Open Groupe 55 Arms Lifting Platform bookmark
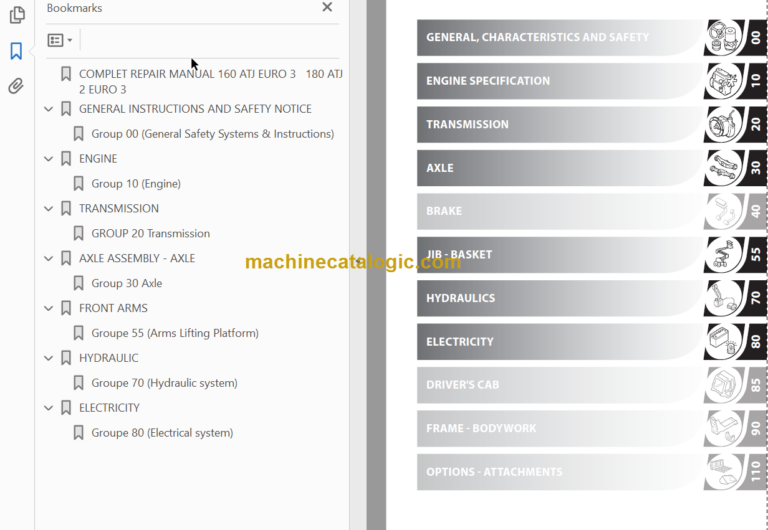 point(175,333)
